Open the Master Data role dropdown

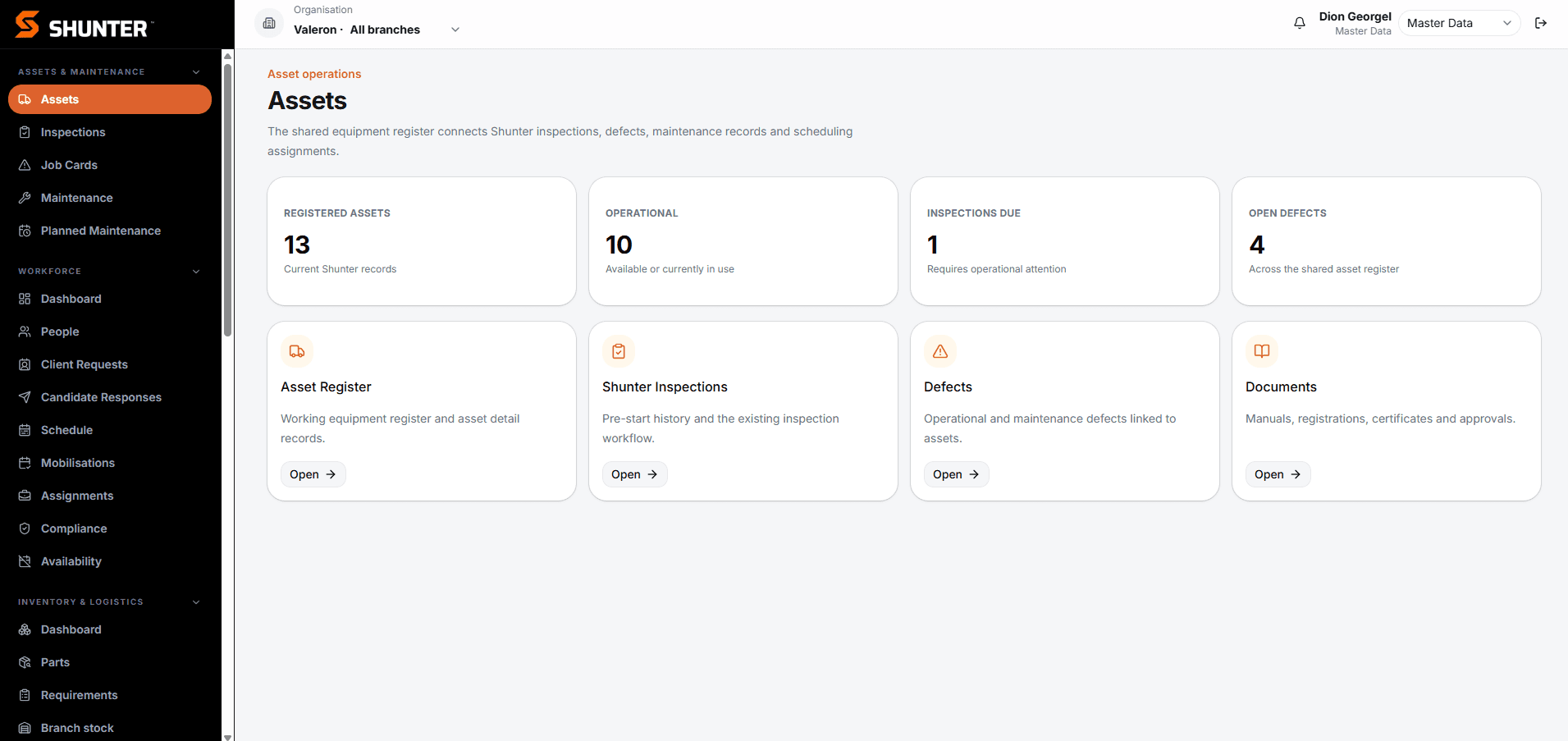pyautogui.click(x=1459, y=23)
